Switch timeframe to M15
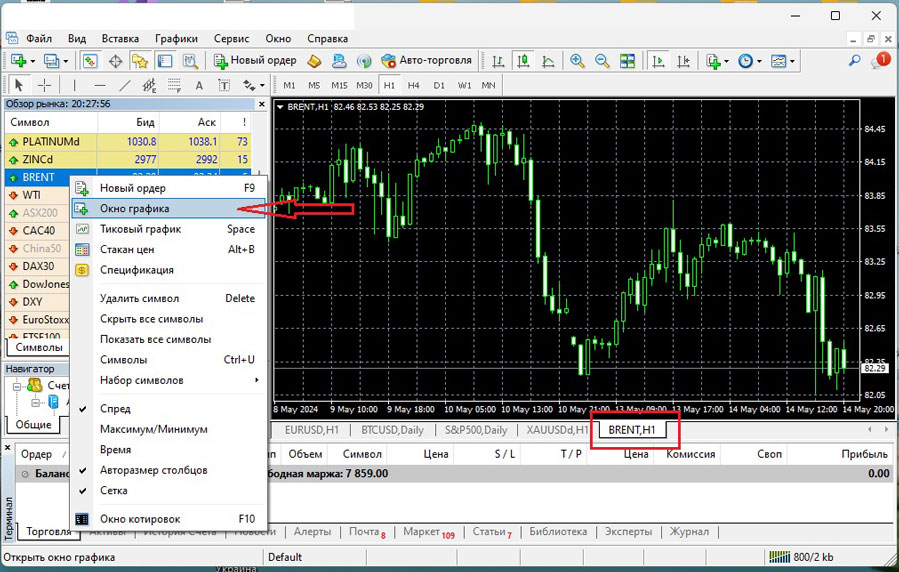Viewport: 899px width, 572px height. tap(339, 85)
